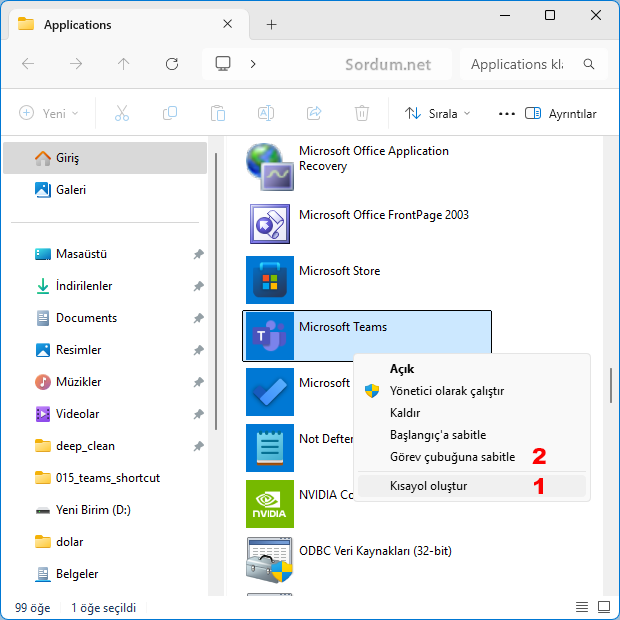Select the NVIDIA Control Panel icon
The height and width of the screenshot is (620, 620).
[x=270, y=504]
